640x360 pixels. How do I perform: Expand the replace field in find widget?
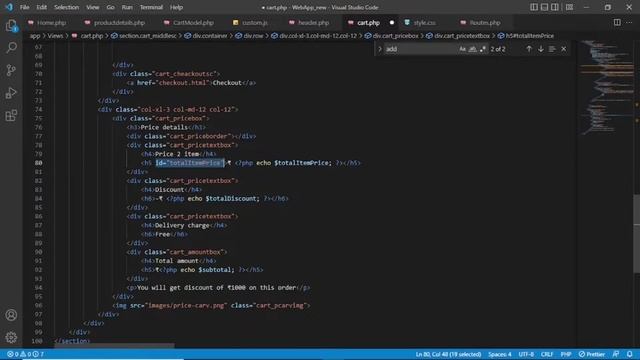tap(380, 49)
